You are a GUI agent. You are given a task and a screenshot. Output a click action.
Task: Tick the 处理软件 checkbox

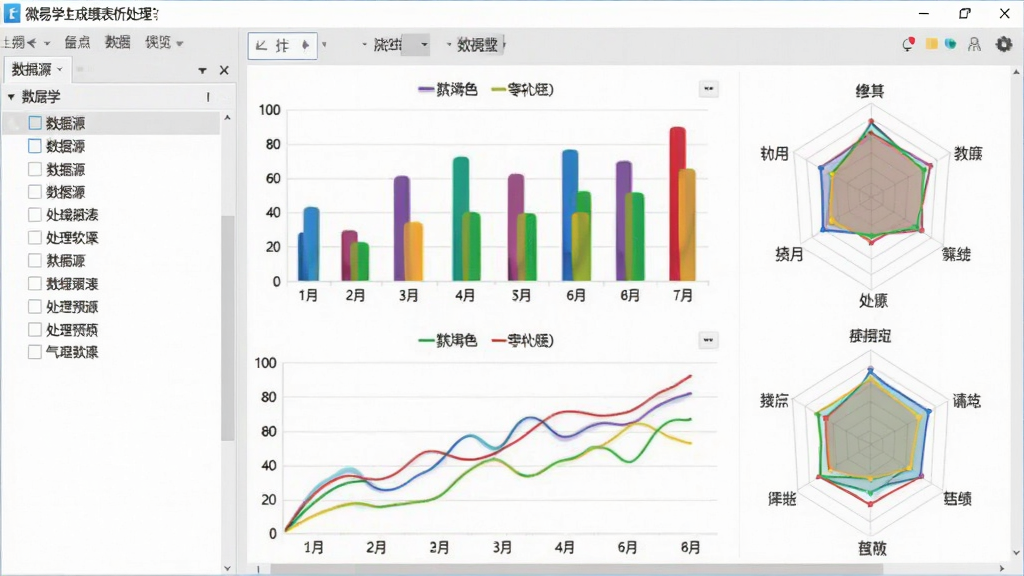[x=35, y=237]
